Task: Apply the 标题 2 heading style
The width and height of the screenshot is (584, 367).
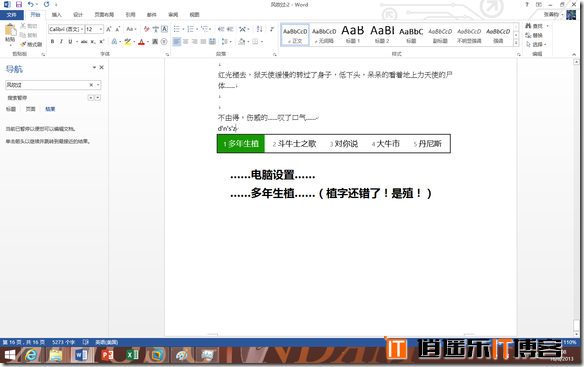Action: (382, 35)
